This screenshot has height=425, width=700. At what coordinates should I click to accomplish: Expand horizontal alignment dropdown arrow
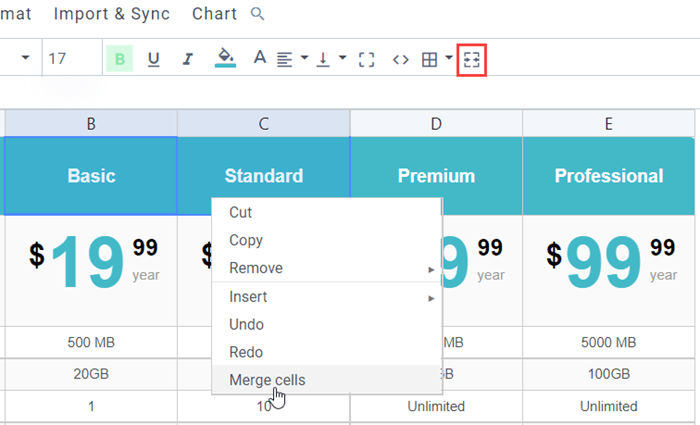pos(303,59)
